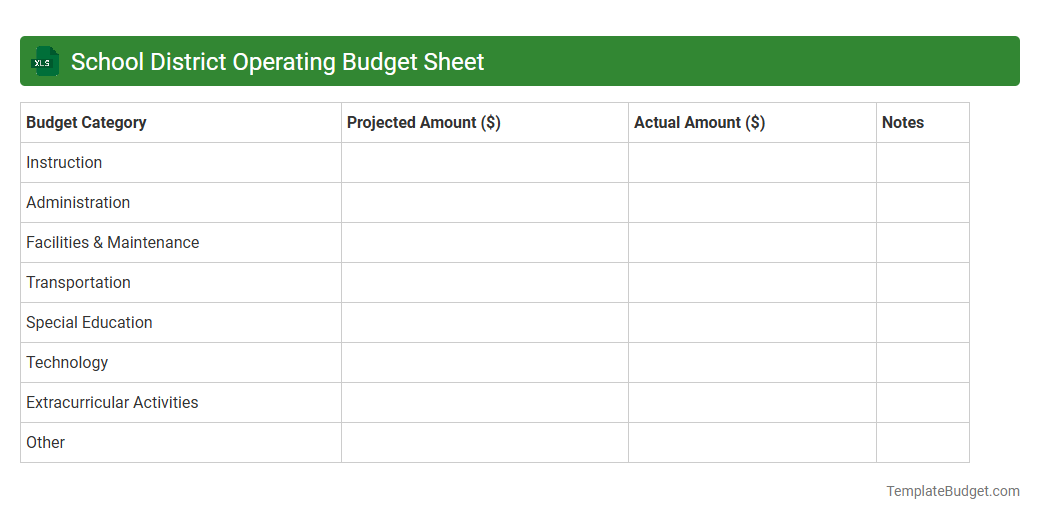The width and height of the screenshot is (1040, 520).
Task: Click Actual Amount cell for Technology
Action: [752, 362]
